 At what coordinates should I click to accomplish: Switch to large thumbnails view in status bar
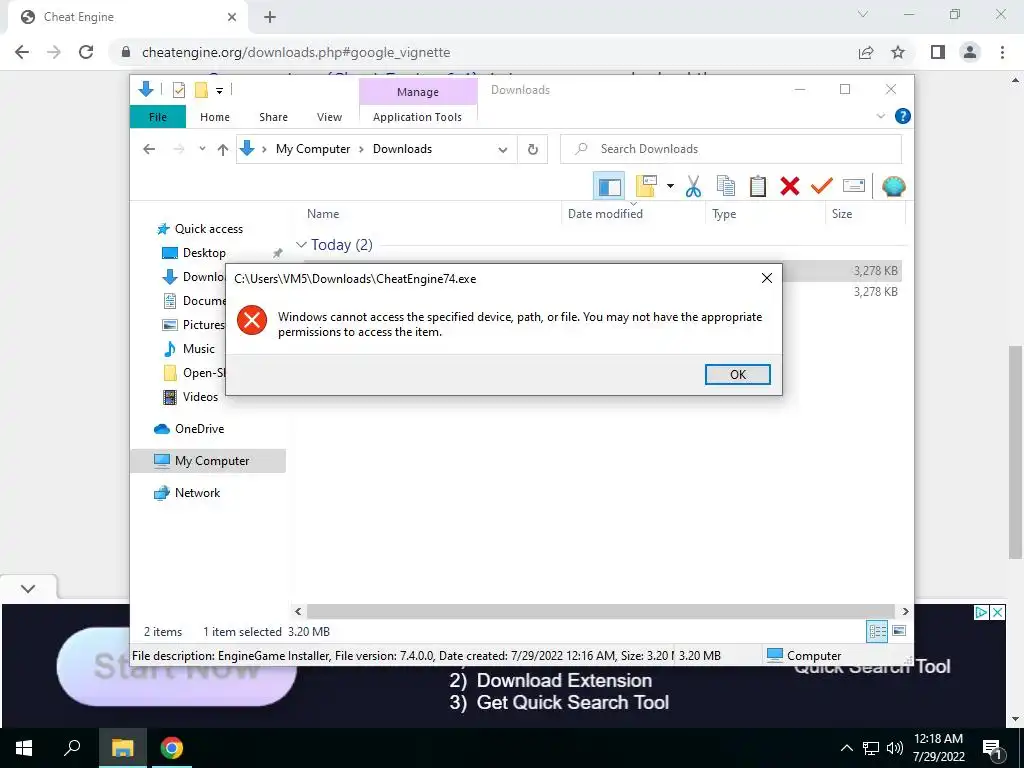pyautogui.click(x=899, y=631)
